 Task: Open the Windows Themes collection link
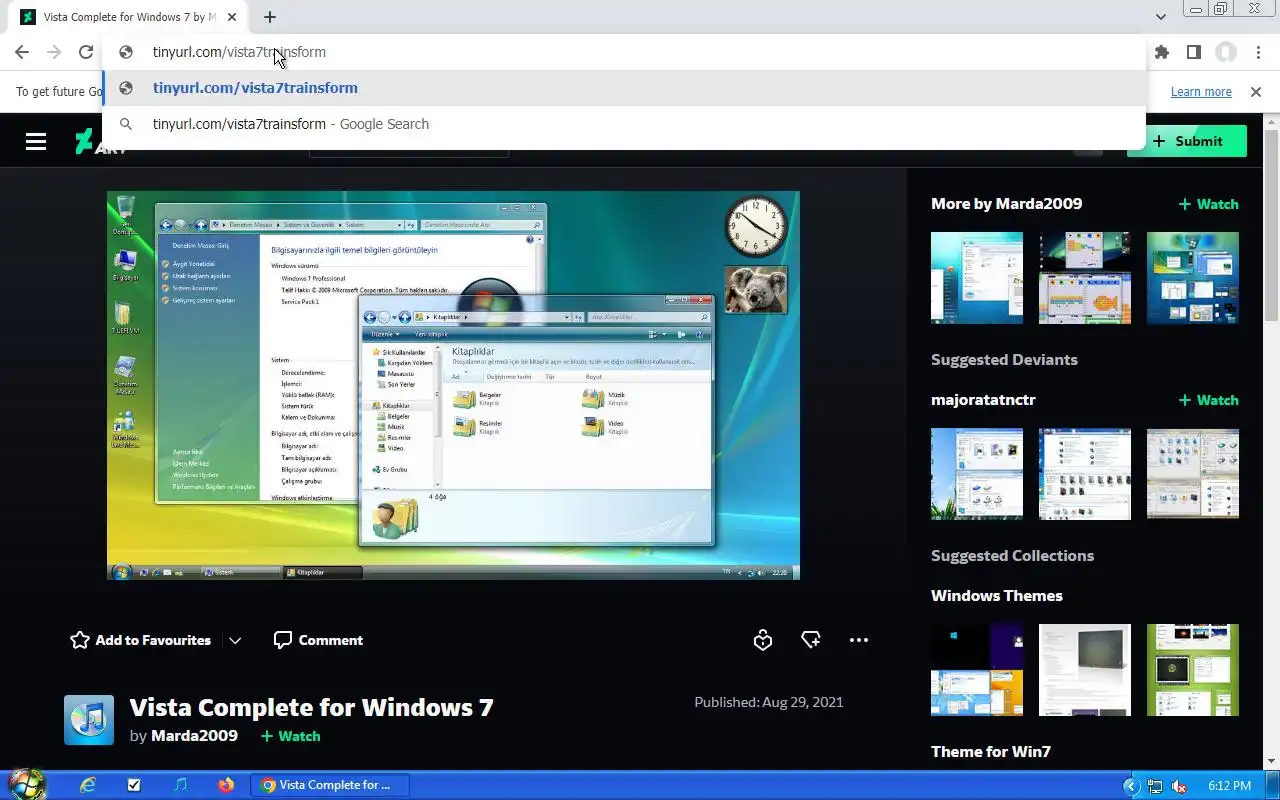(x=997, y=596)
